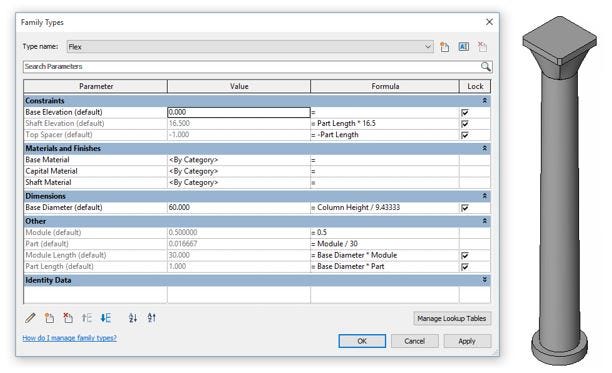Click the Base Diameter value 60.000
The width and height of the screenshot is (612, 373).
[x=239, y=207]
